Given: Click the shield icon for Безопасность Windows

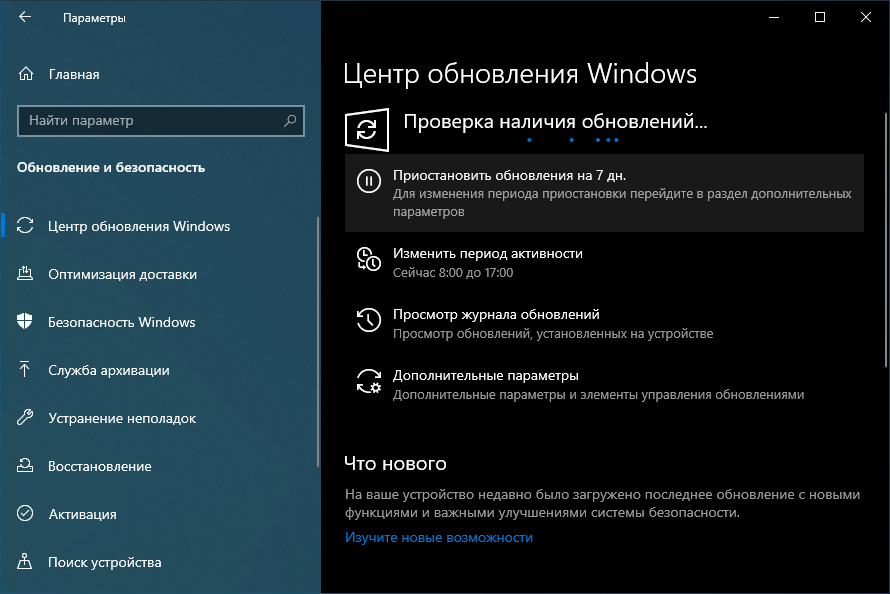Looking at the screenshot, I should click(x=26, y=322).
